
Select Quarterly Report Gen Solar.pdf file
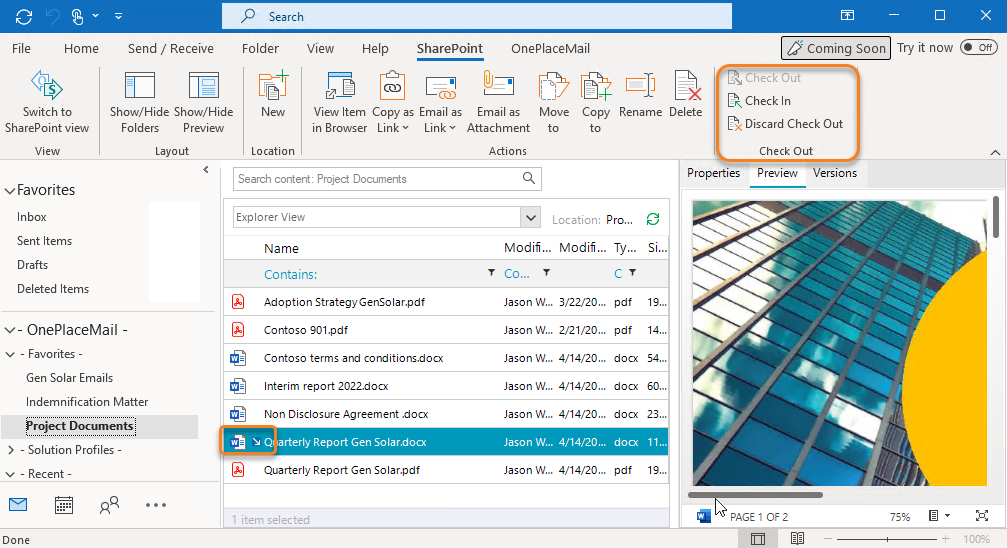pos(446,470)
